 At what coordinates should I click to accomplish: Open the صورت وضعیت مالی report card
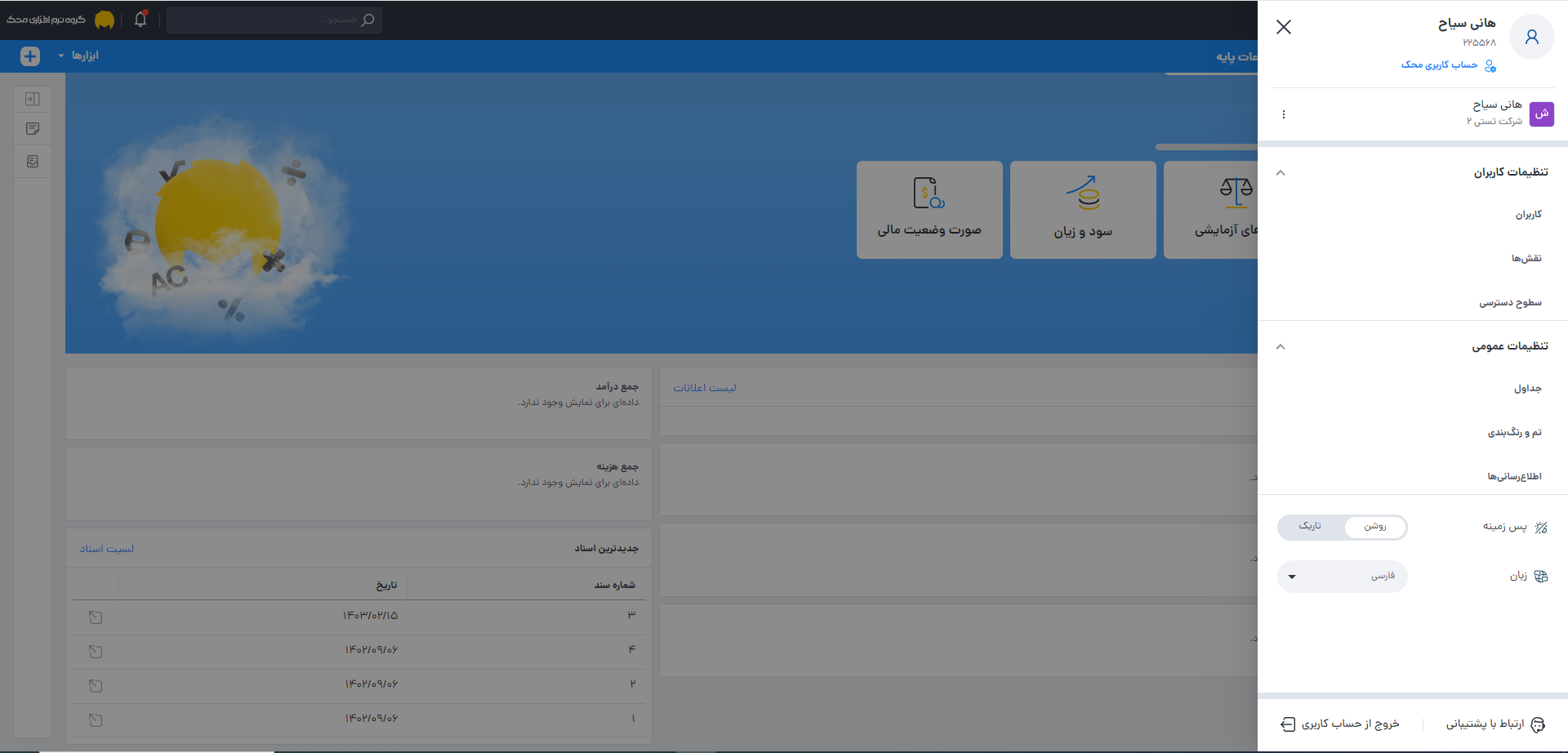929,210
